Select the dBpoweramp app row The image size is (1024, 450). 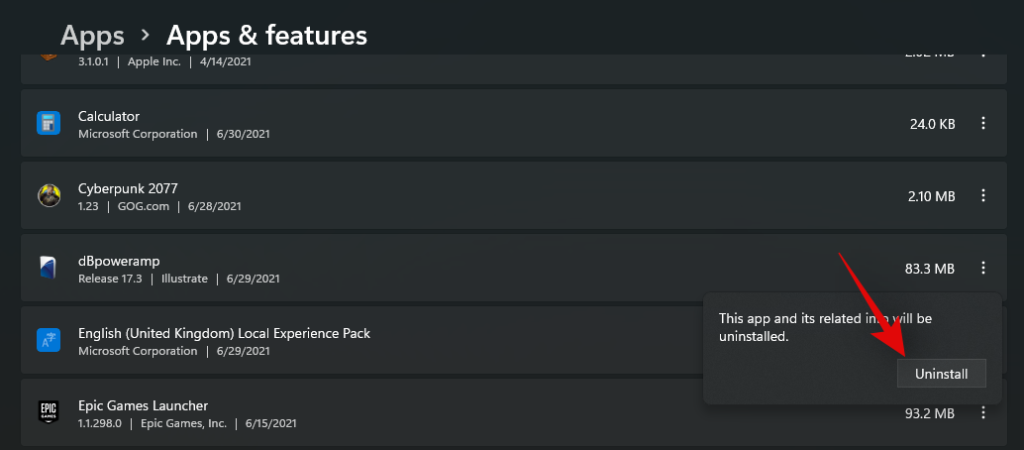click(500, 268)
